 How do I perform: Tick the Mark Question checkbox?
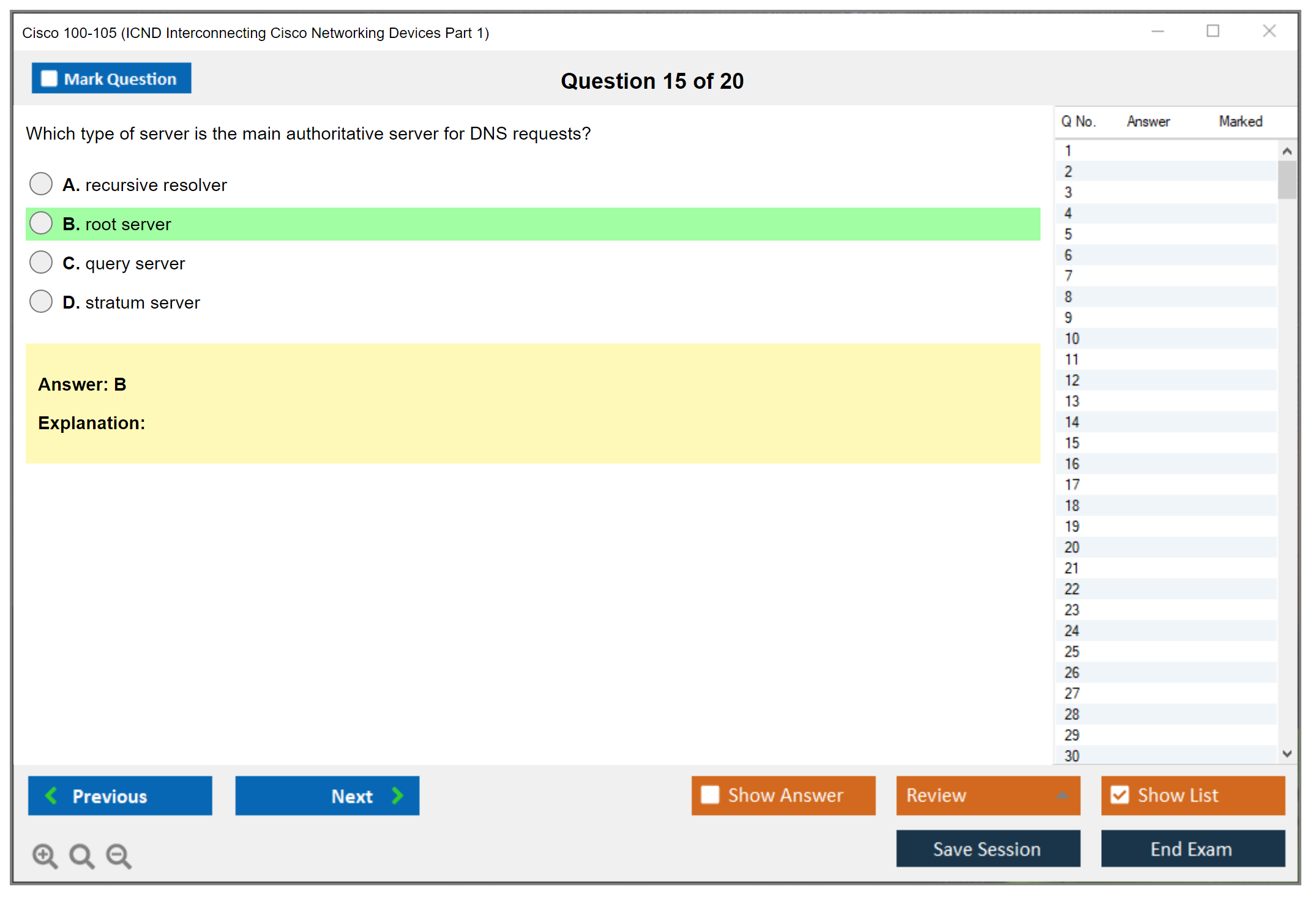[49, 79]
